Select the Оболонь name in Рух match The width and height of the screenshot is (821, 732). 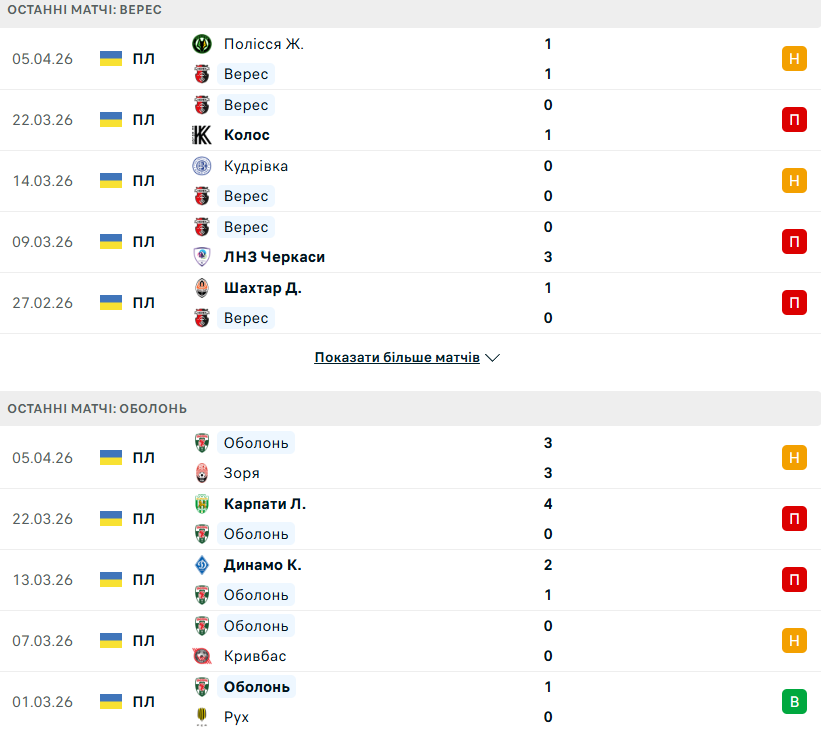[x=257, y=687]
